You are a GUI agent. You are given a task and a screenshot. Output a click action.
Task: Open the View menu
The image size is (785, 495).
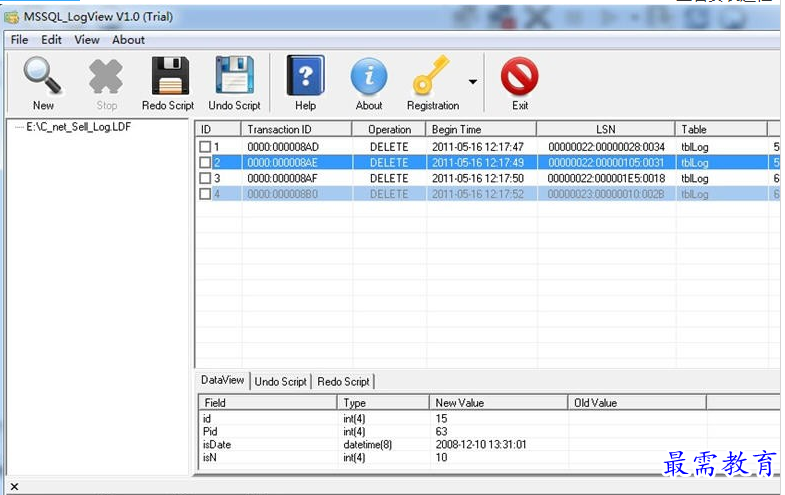[x=87, y=40]
